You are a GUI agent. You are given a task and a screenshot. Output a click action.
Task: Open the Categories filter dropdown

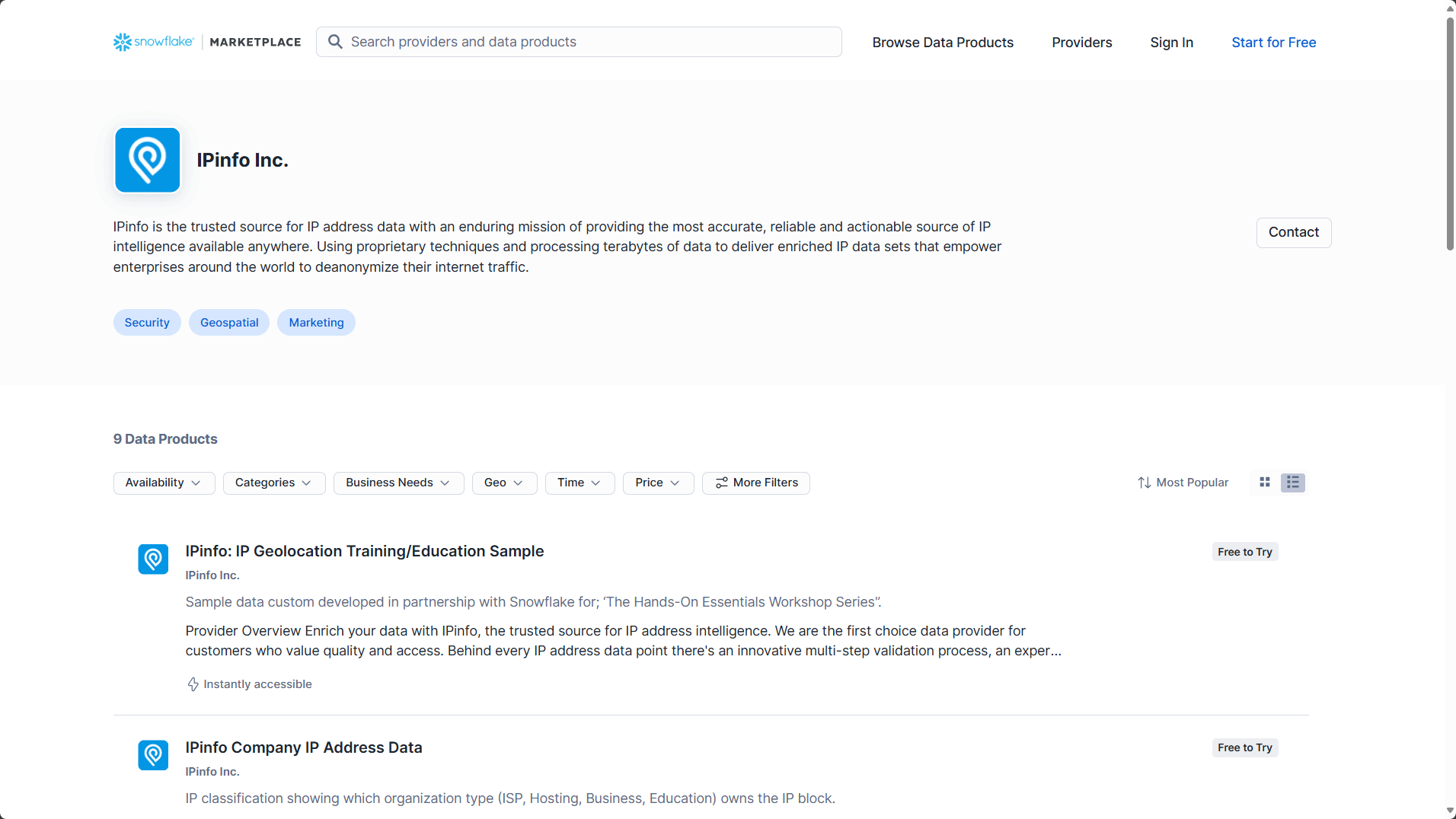(274, 483)
